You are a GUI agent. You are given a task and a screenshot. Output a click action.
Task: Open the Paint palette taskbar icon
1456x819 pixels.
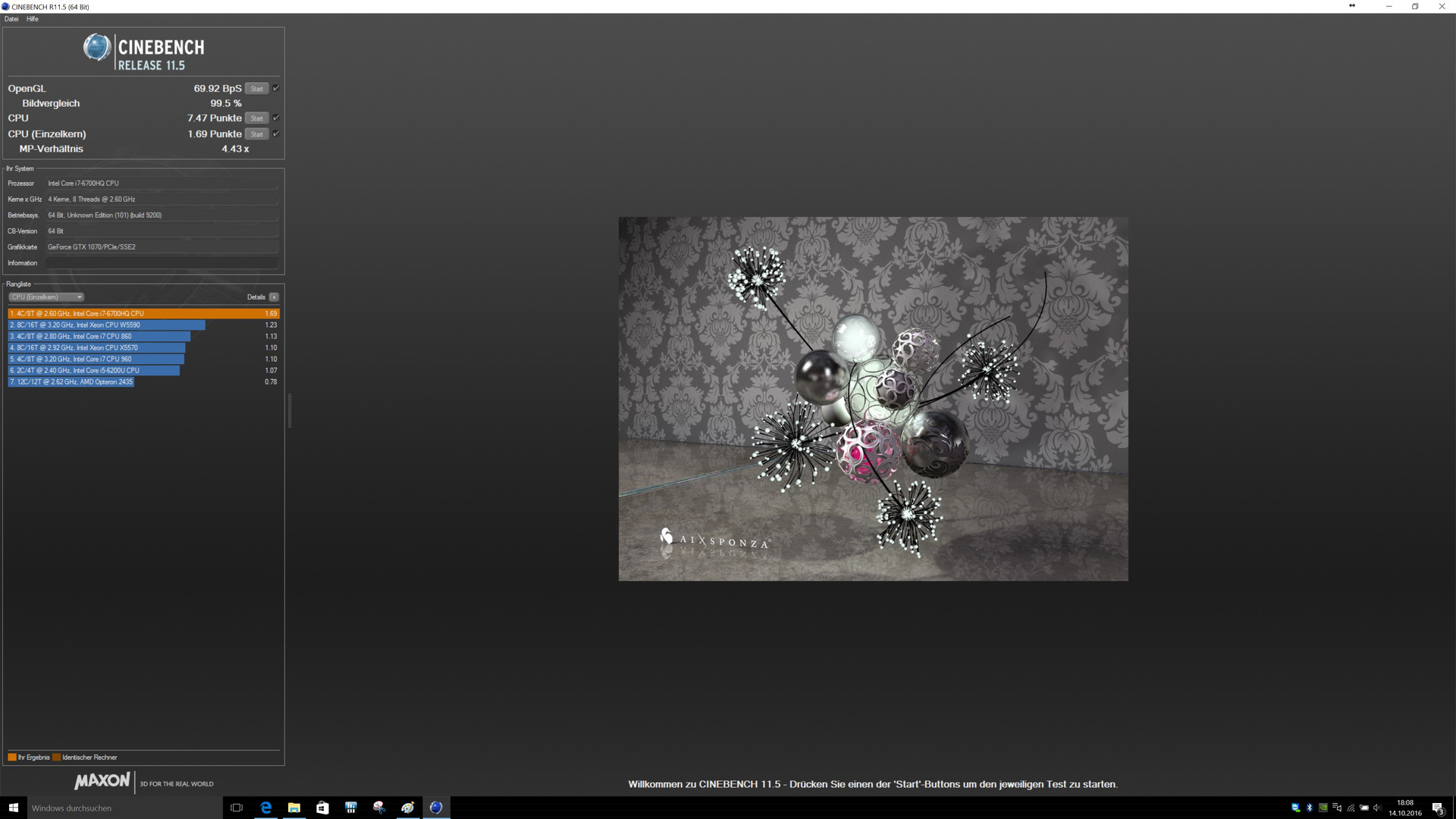tap(408, 808)
